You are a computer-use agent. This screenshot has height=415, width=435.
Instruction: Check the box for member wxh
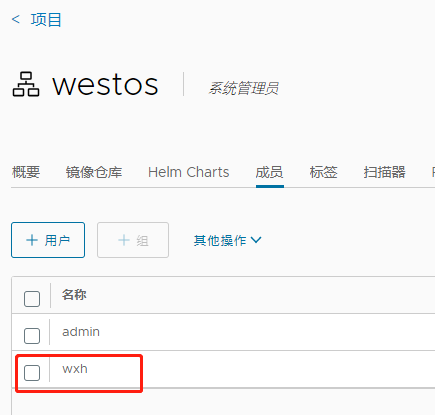[32, 373]
